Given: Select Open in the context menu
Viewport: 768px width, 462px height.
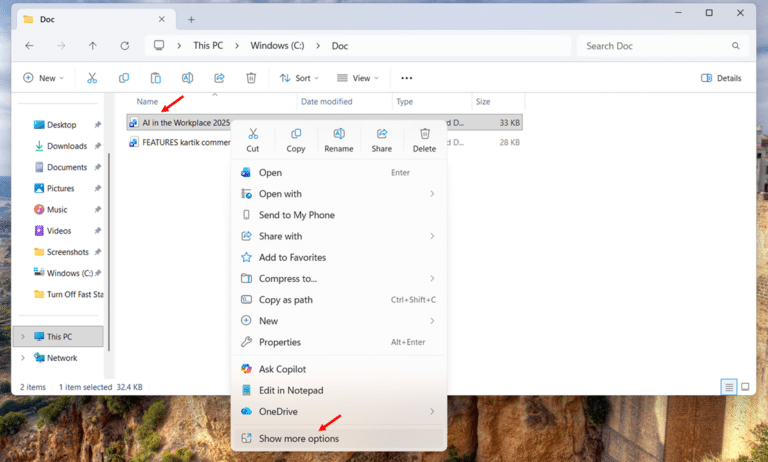Looking at the screenshot, I should tap(338, 172).
